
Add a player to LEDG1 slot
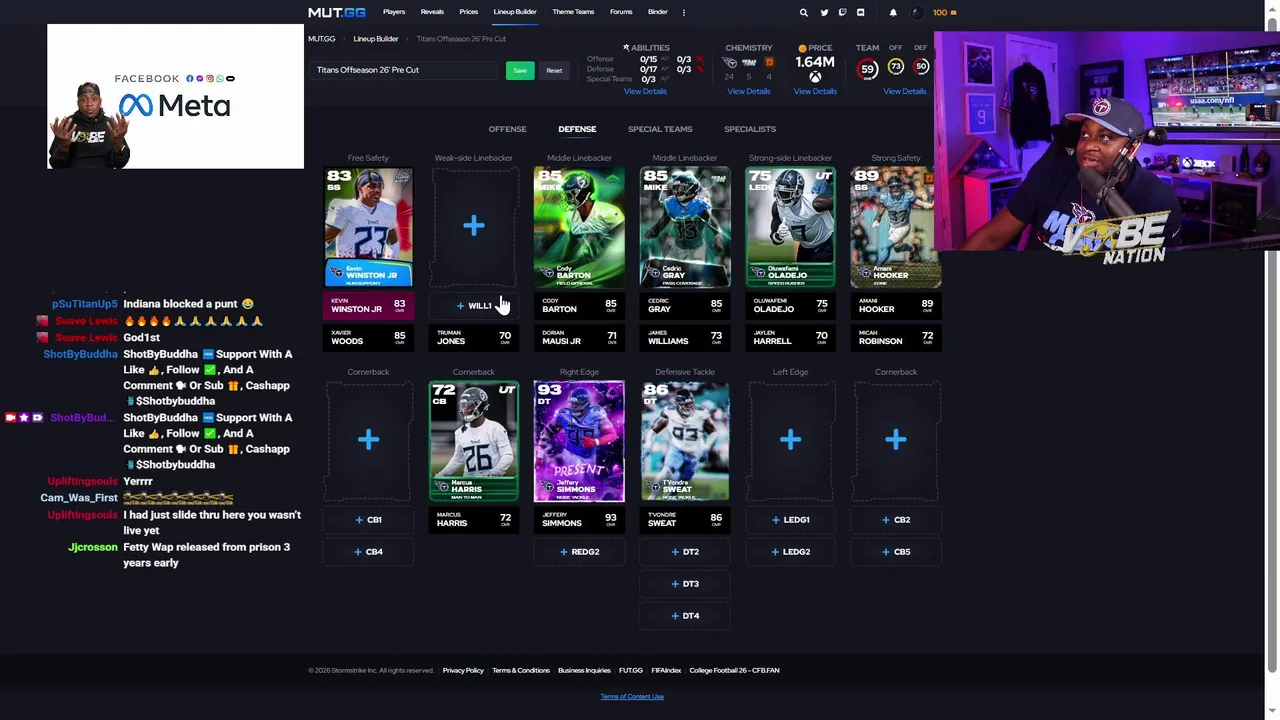(x=790, y=520)
